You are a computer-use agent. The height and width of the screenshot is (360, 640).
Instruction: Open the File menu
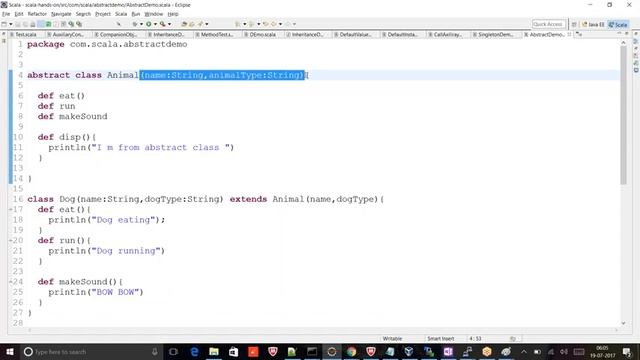coord(6,14)
